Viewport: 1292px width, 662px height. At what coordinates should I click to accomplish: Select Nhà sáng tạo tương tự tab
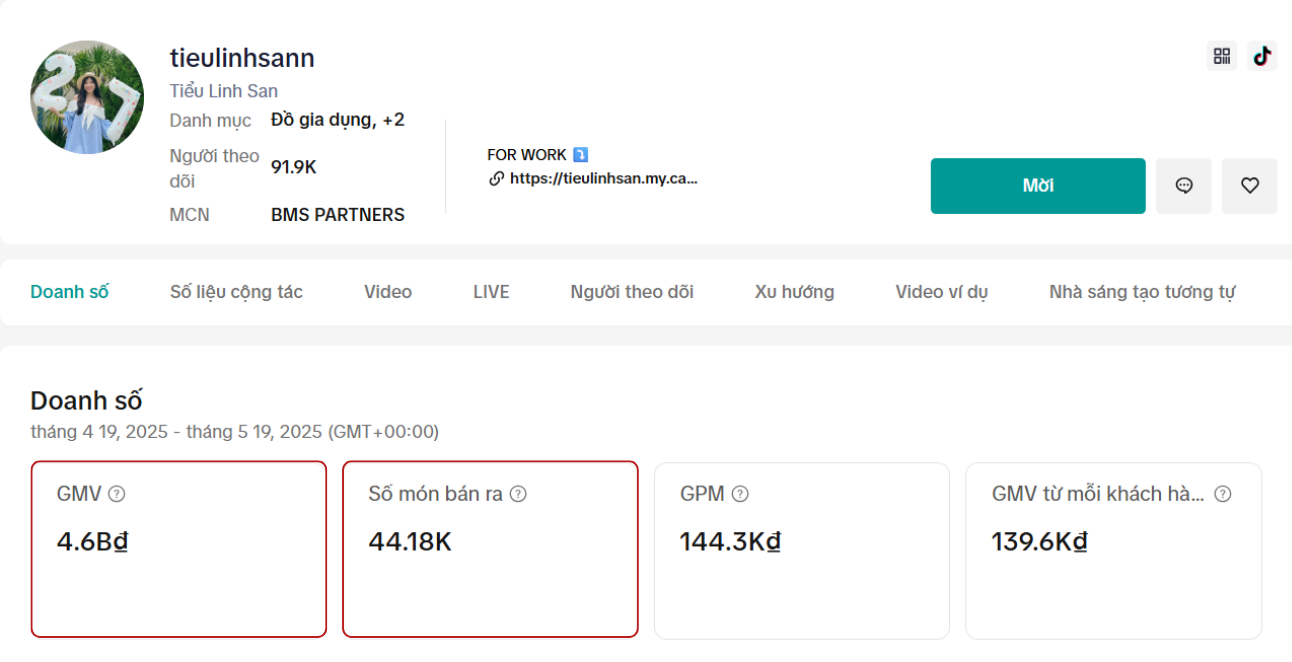click(1142, 292)
